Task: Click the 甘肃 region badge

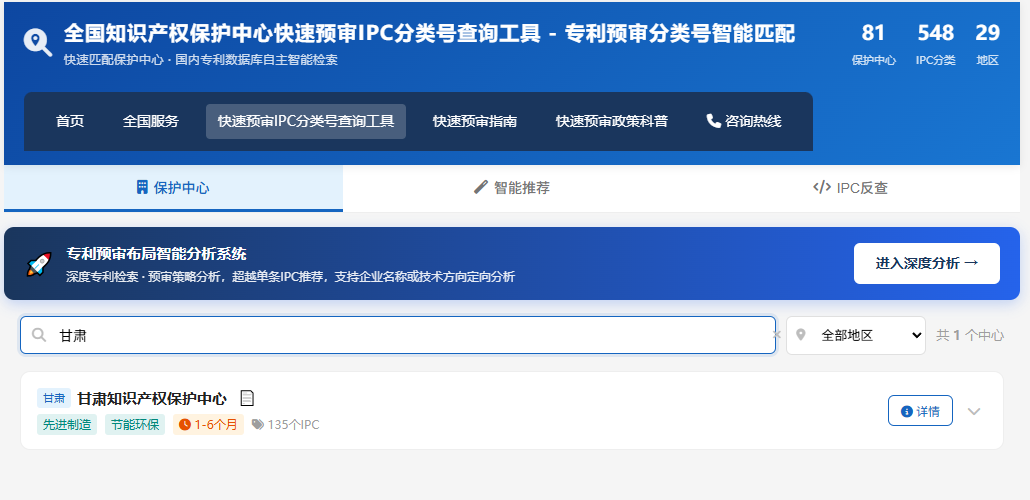Action: (x=54, y=398)
